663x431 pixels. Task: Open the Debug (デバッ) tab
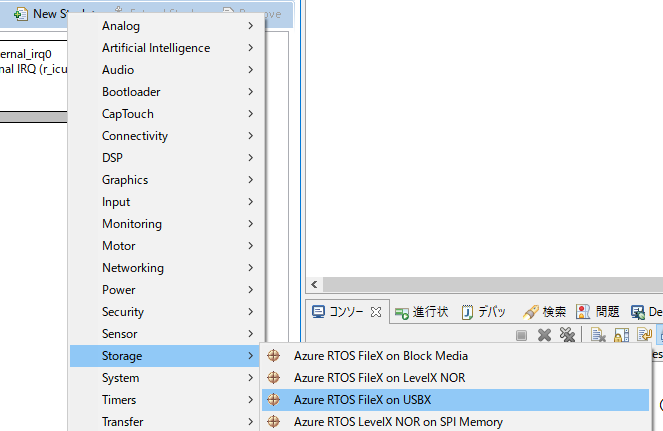[483, 312]
